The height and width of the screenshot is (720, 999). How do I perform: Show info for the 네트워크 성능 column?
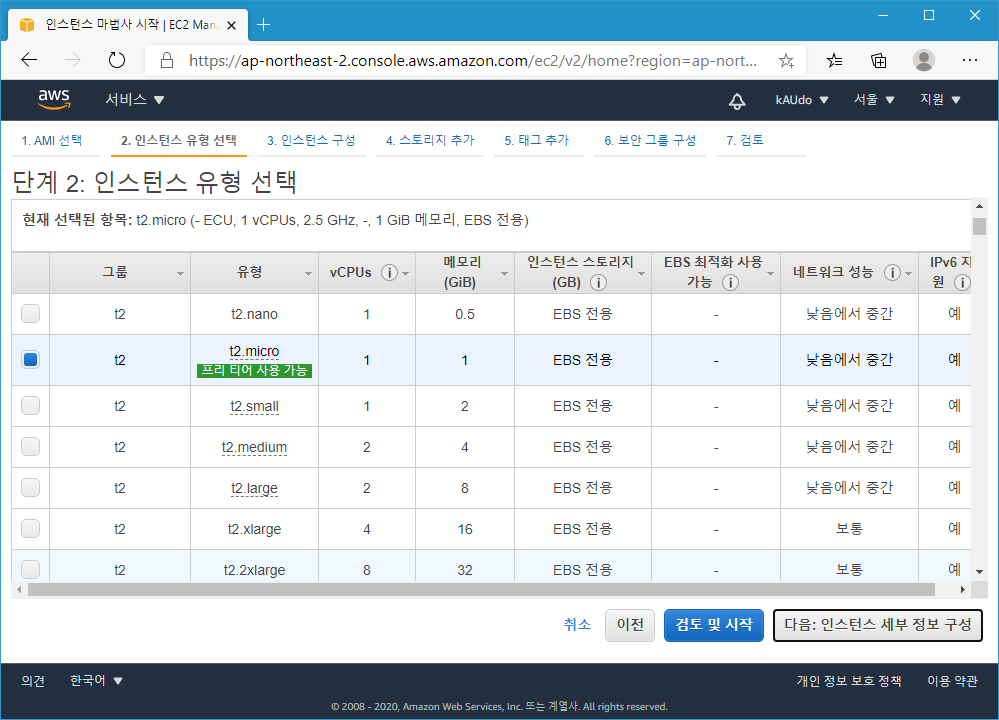point(893,273)
